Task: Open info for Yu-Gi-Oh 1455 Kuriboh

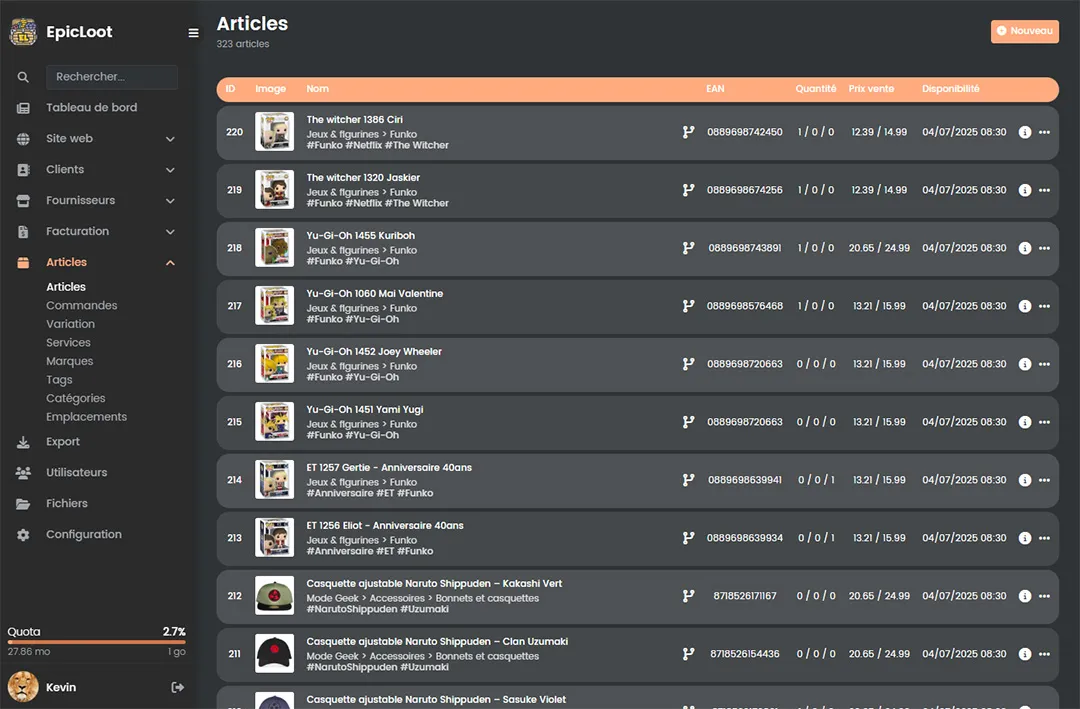Action: pos(1025,248)
